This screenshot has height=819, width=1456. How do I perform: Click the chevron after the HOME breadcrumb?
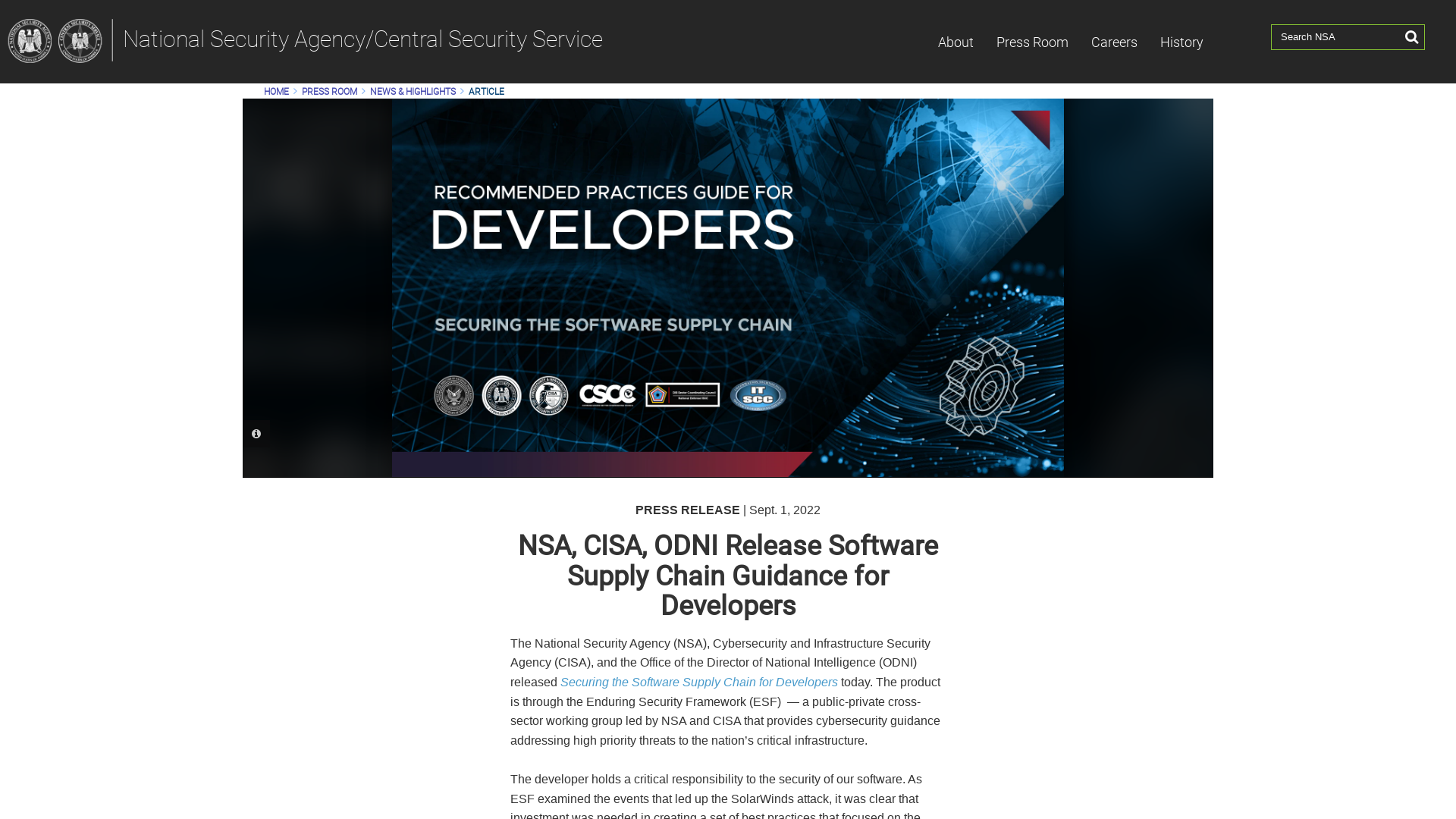(294, 91)
